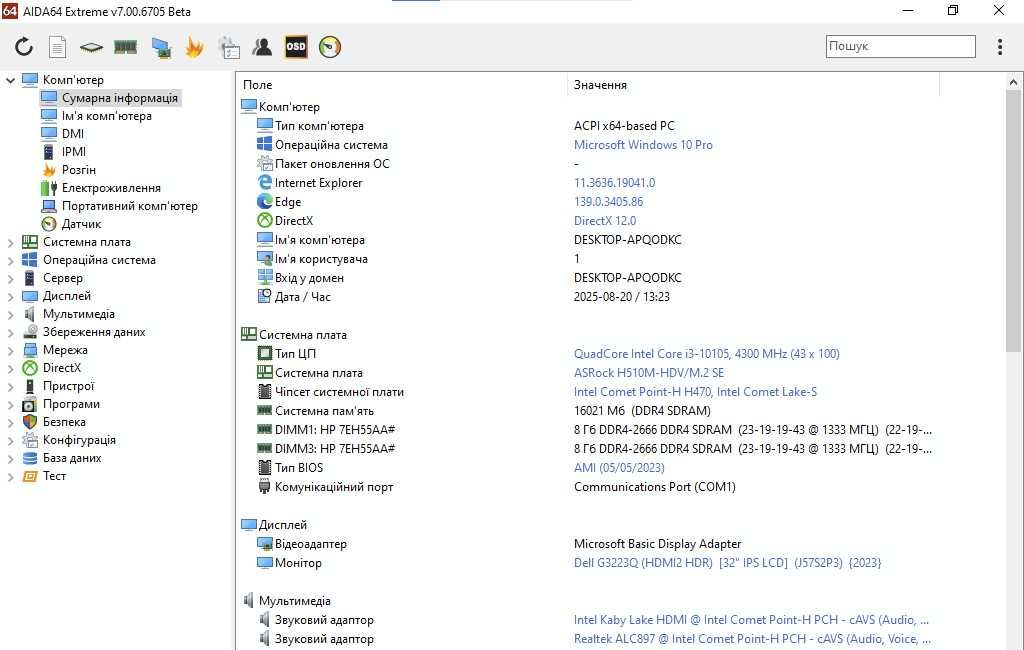
Task: Expand the Операційна система tree node
Action: point(10,261)
